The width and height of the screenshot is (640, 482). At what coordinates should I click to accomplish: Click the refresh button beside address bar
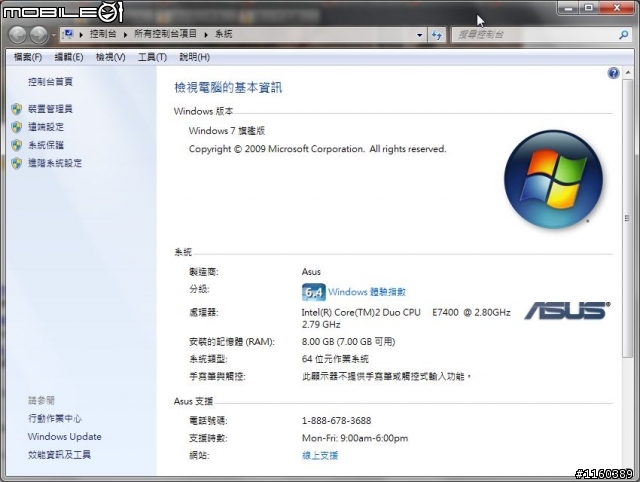(437, 35)
